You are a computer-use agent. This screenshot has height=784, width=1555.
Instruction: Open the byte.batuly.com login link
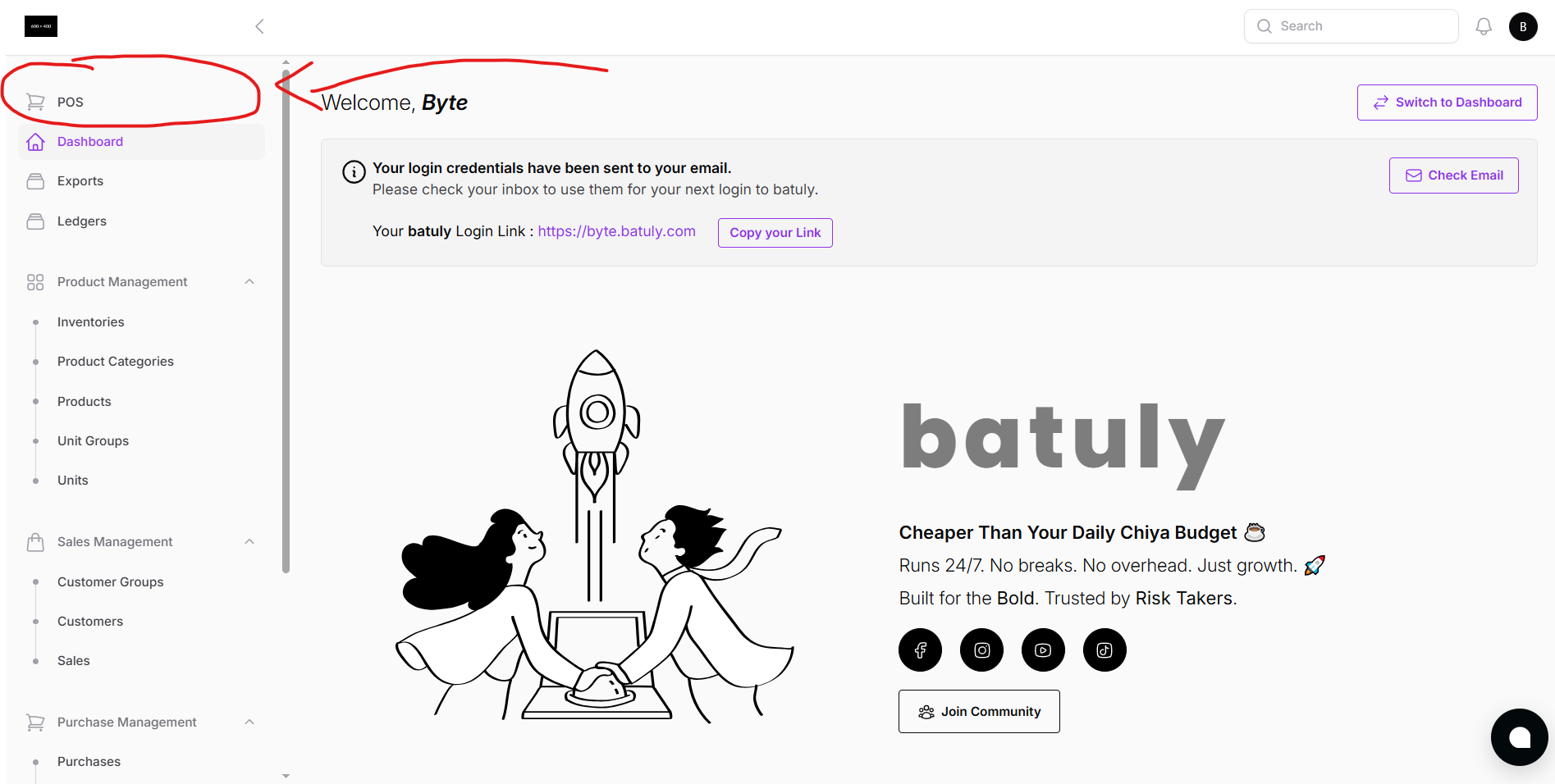[616, 231]
